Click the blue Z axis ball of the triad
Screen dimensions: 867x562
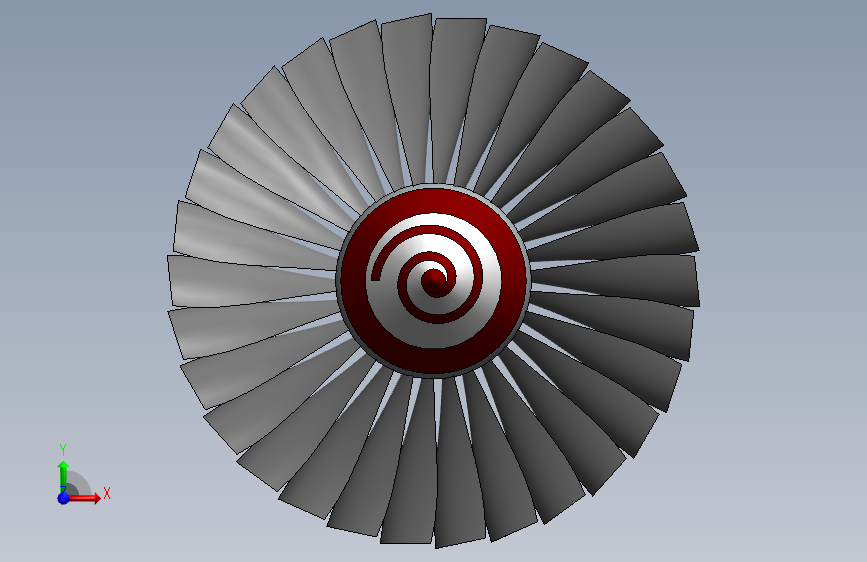coord(64,498)
